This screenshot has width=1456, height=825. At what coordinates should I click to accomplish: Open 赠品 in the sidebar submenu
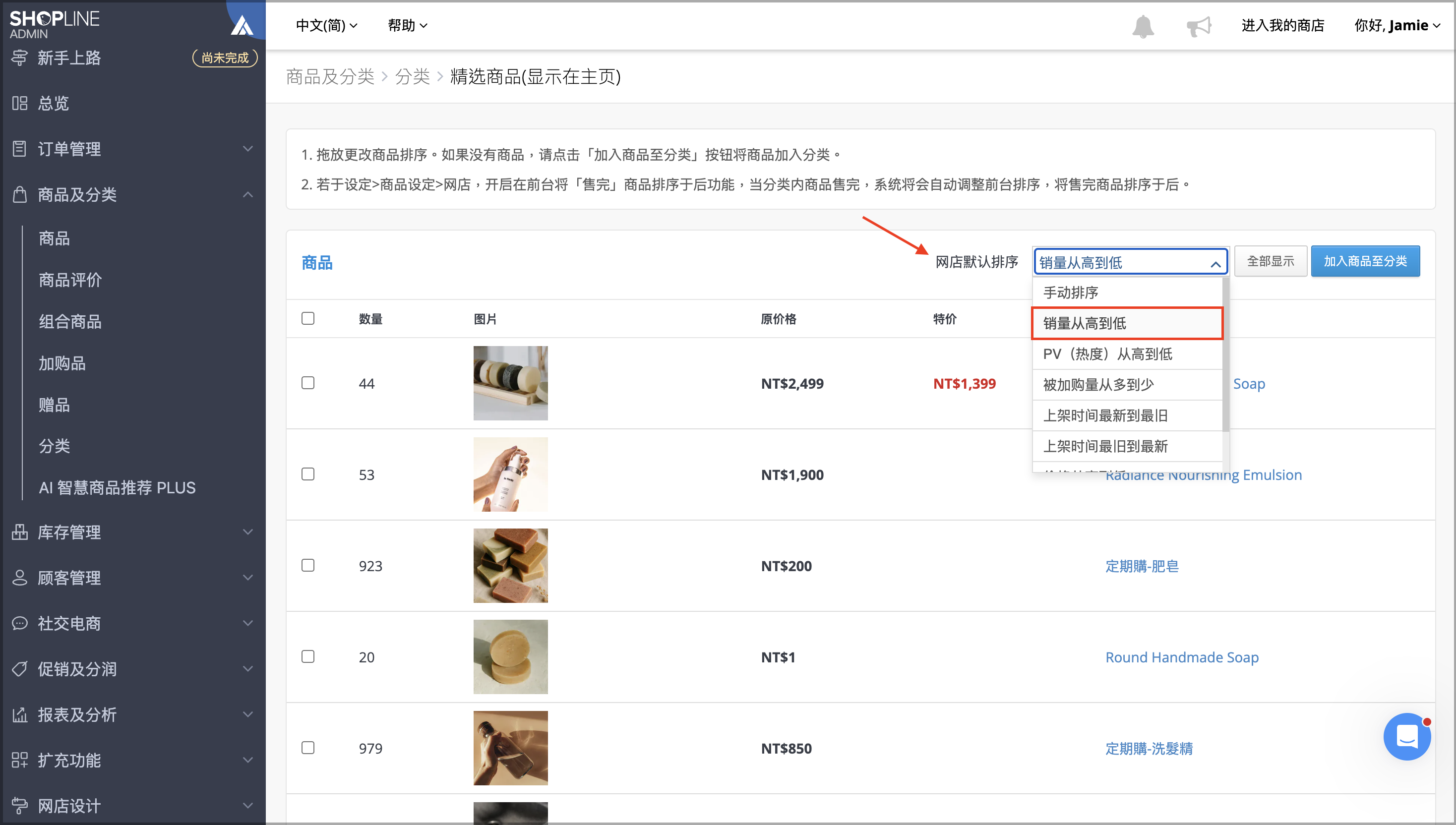point(55,405)
